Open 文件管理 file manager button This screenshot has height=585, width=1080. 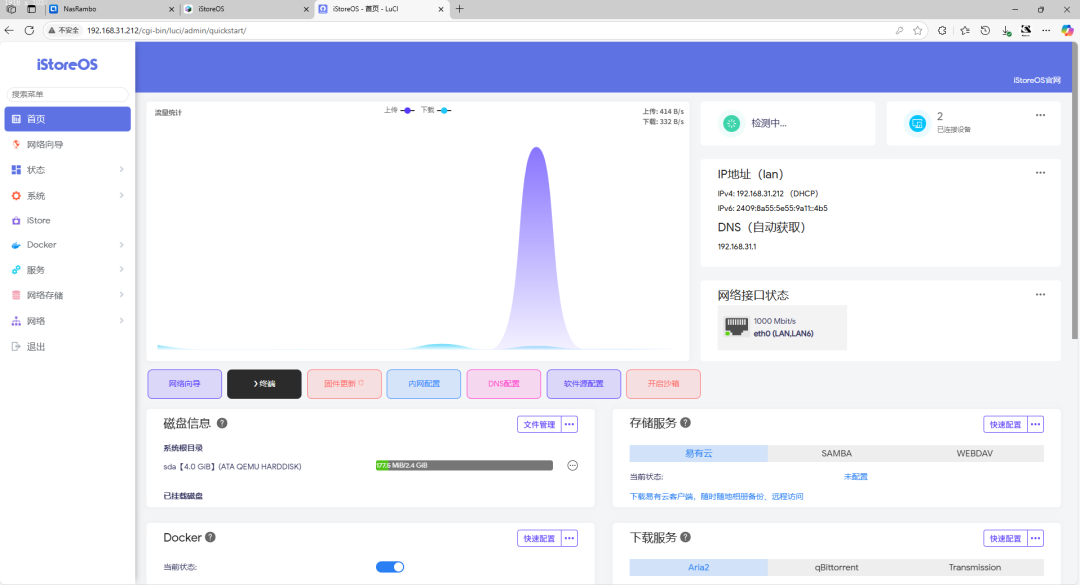click(539, 424)
